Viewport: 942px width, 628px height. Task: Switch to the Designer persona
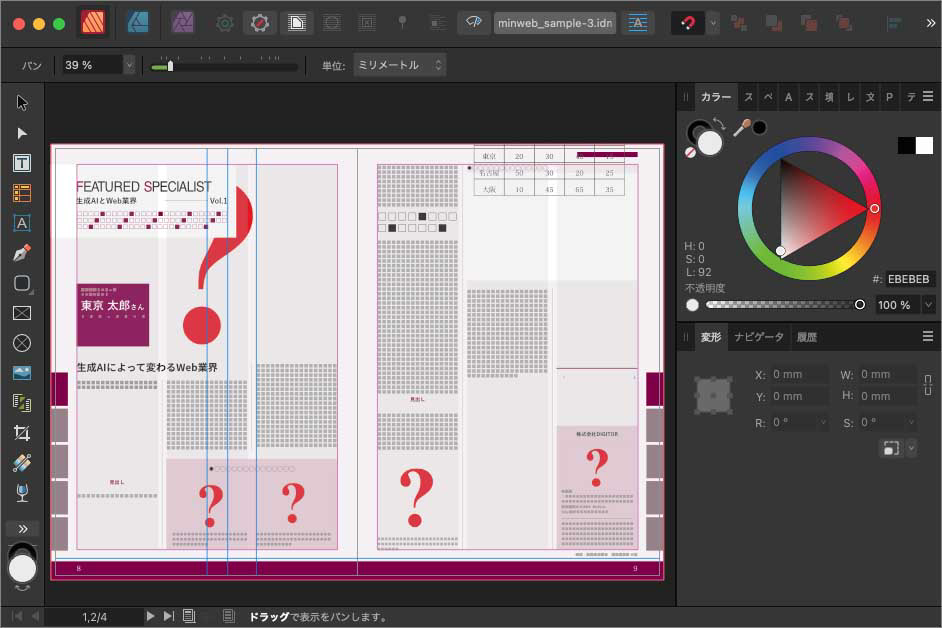coord(137,22)
